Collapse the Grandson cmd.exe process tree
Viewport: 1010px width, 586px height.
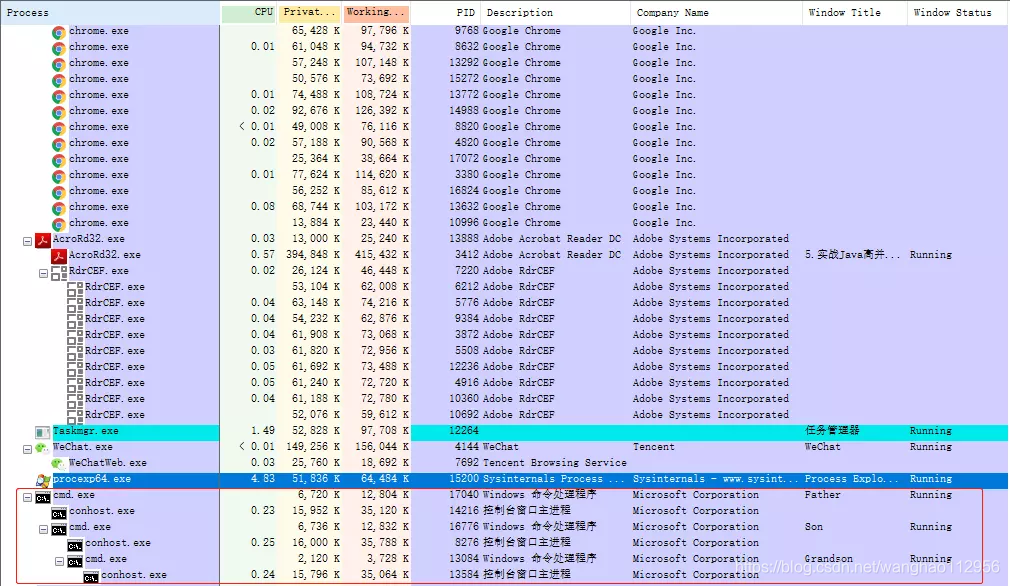(59, 562)
